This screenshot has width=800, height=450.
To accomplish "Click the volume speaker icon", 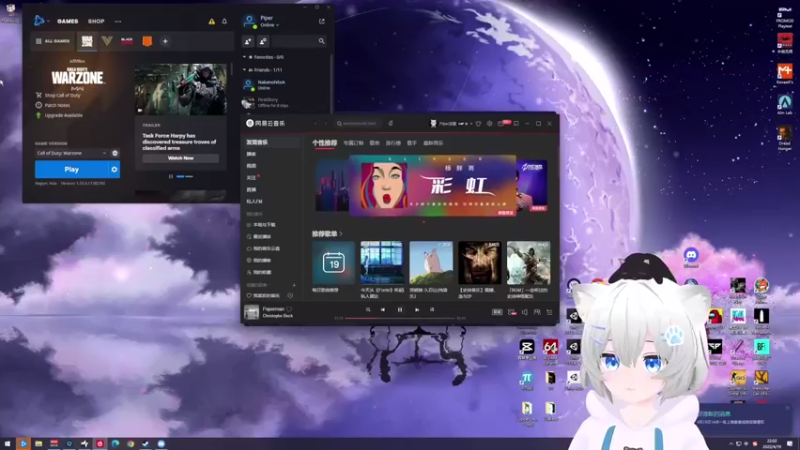I will (x=525, y=312).
